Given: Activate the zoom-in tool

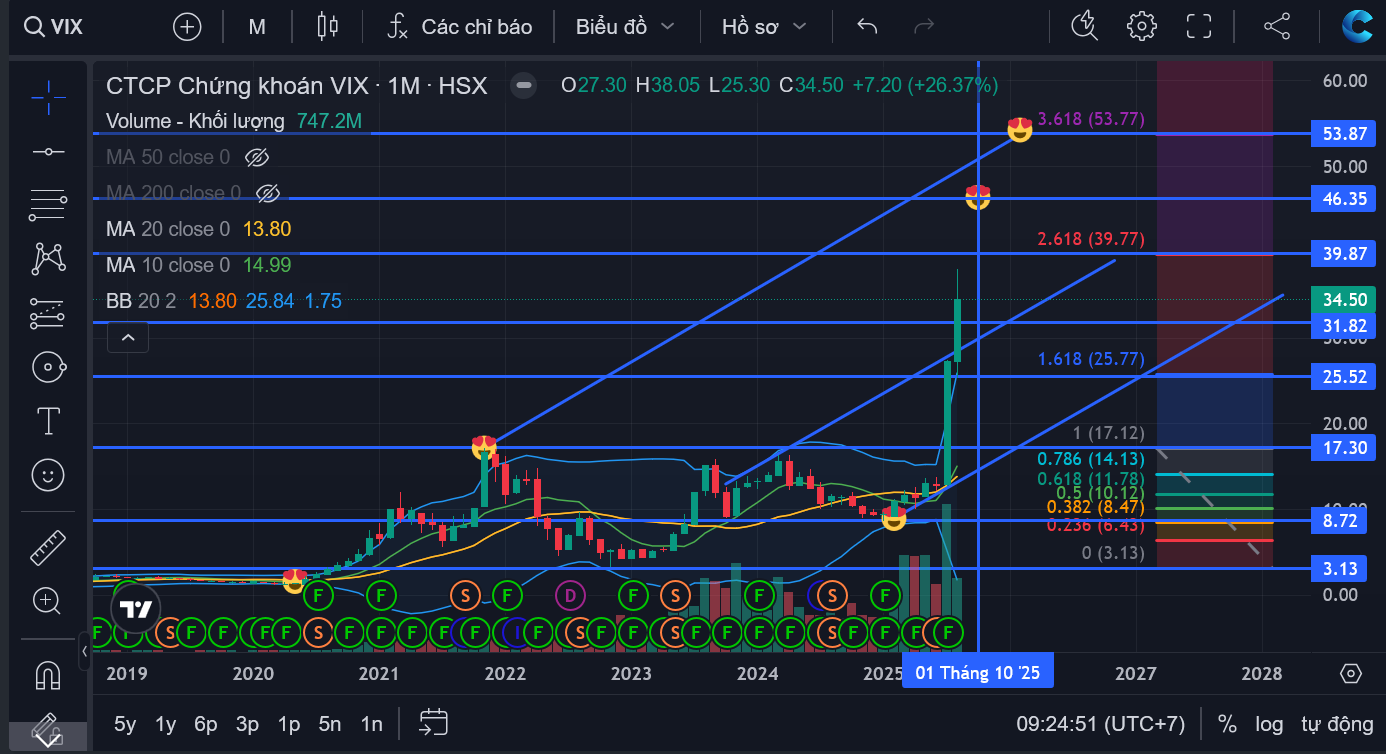Looking at the screenshot, I should click(48, 601).
